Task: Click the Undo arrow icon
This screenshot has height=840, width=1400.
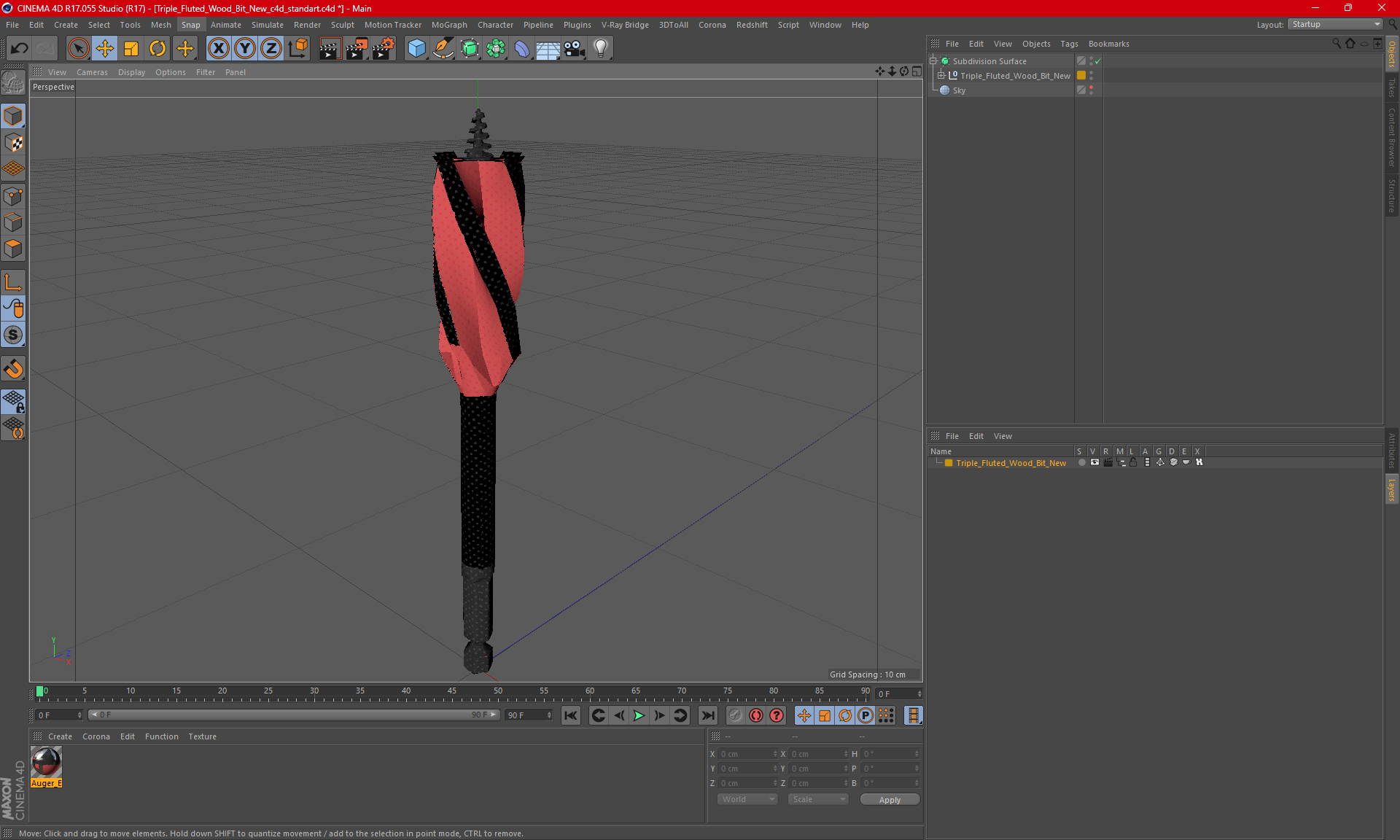Action: point(19,49)
